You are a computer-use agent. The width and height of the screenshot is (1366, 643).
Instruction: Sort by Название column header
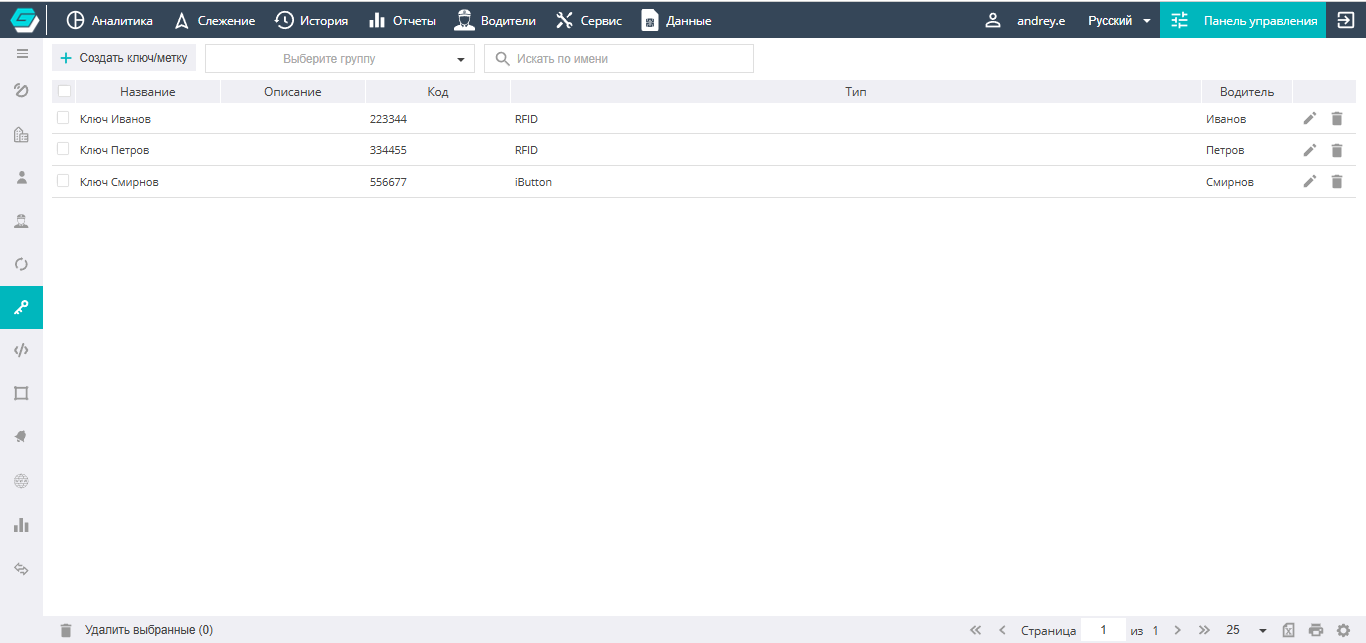tap(148, 92)
